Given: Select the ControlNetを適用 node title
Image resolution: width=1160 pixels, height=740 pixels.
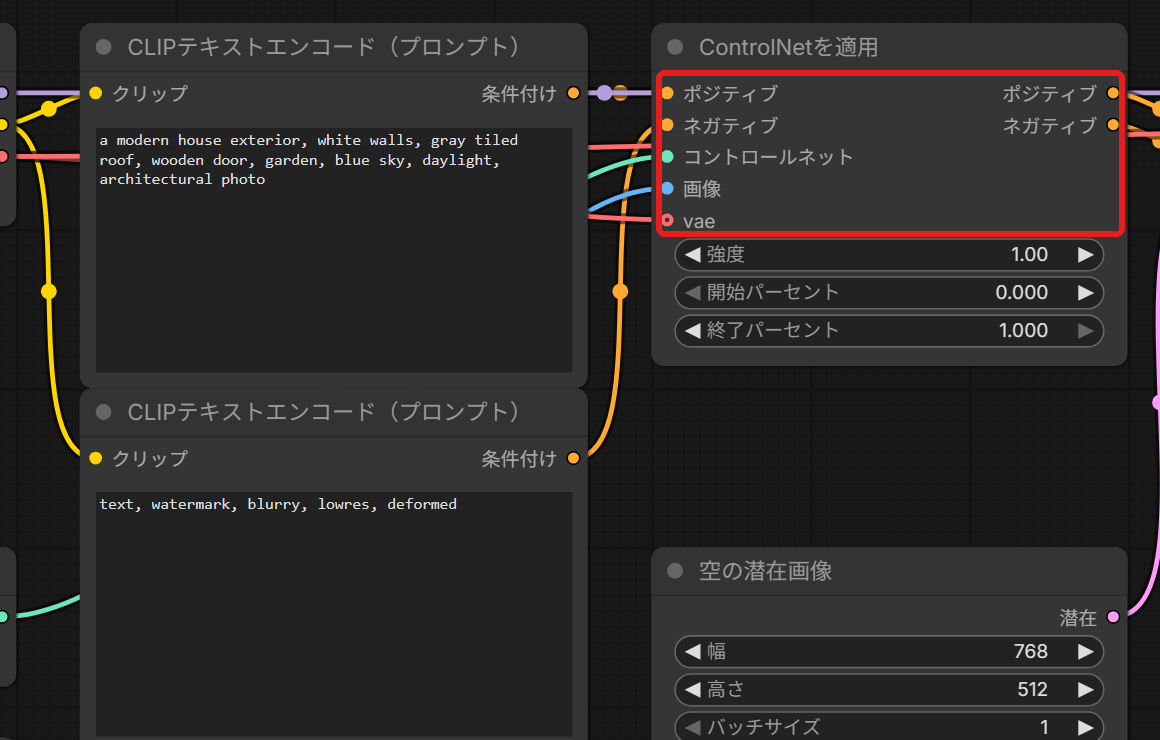Looking at the screenshot, I should (789, 47).
